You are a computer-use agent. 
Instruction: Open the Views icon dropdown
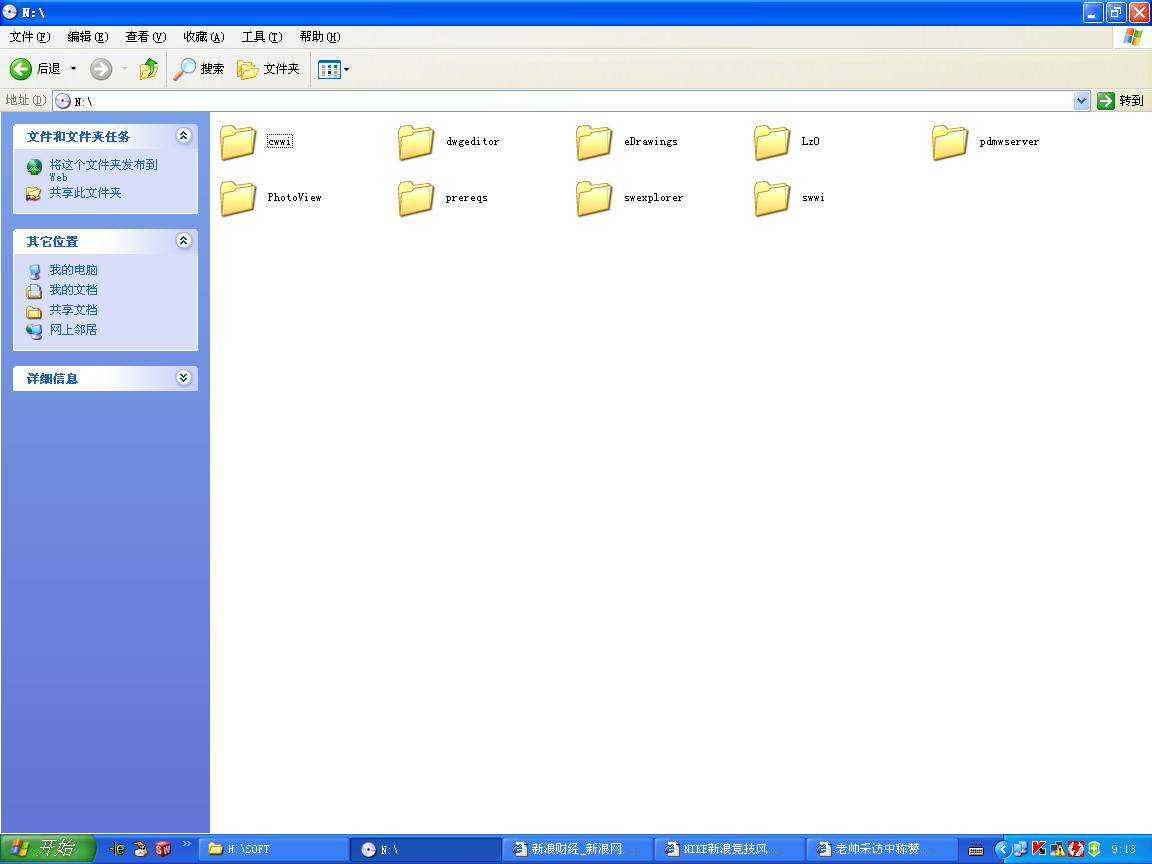pos(334,70)
